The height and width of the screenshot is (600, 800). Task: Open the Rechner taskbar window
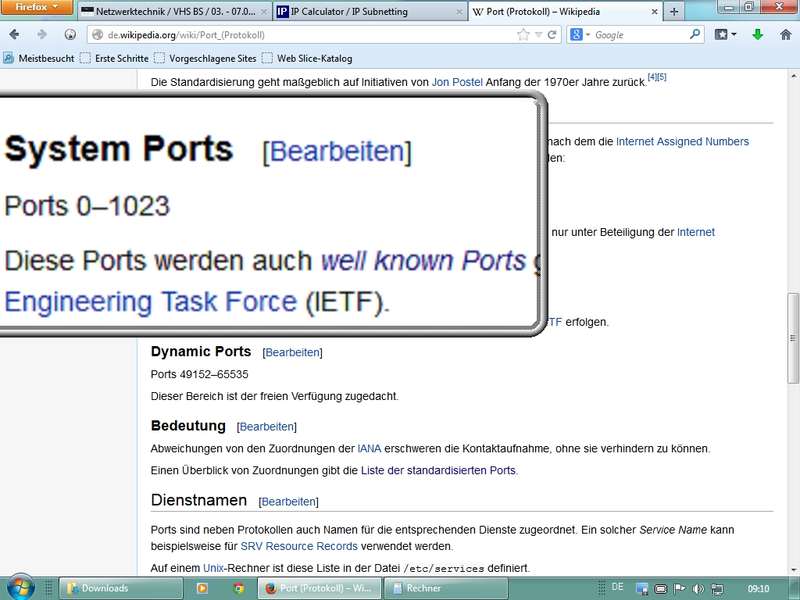pyautogui.click(x=445, y=588)
